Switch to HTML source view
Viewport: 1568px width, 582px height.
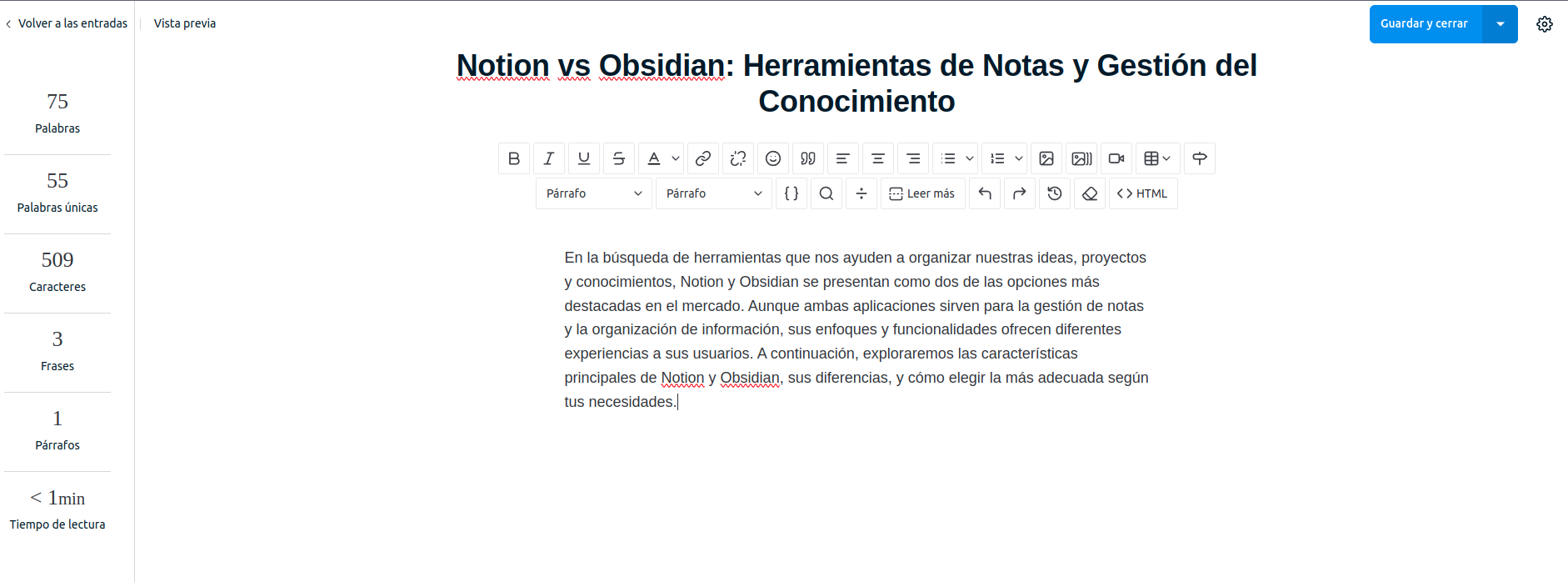(1143, 193)
